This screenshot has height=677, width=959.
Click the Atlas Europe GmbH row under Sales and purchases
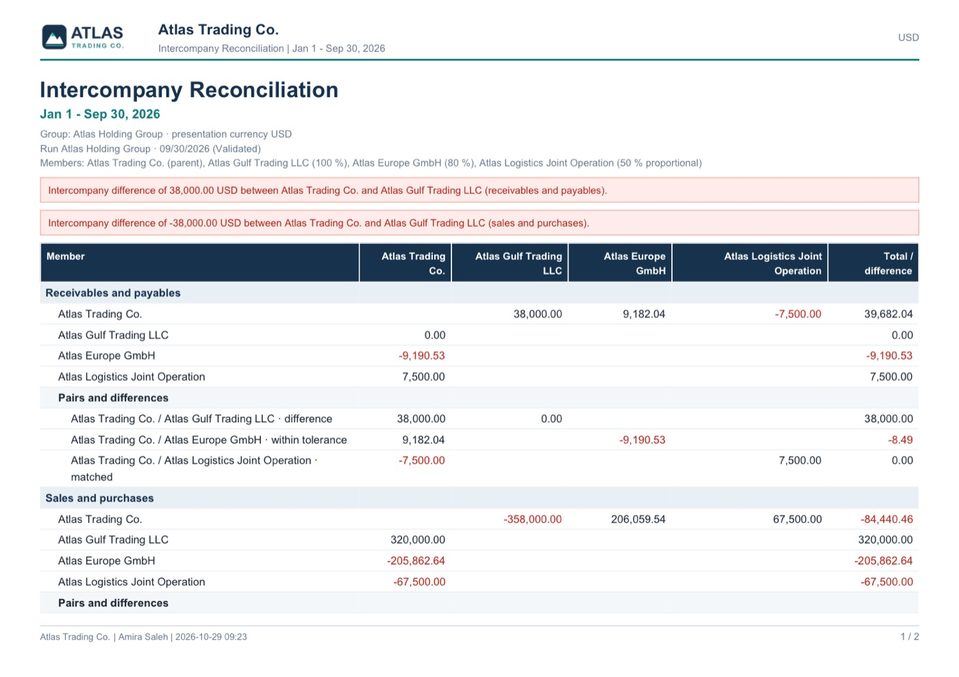coord(480,561)
